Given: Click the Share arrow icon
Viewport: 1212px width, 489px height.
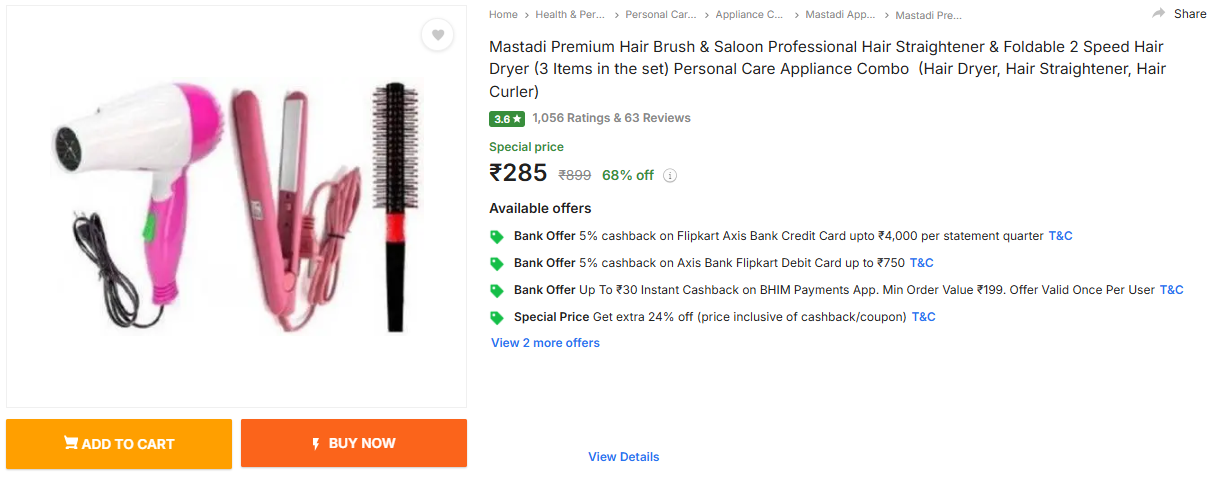Looking at the screenshot, I should coord(1159,14).
